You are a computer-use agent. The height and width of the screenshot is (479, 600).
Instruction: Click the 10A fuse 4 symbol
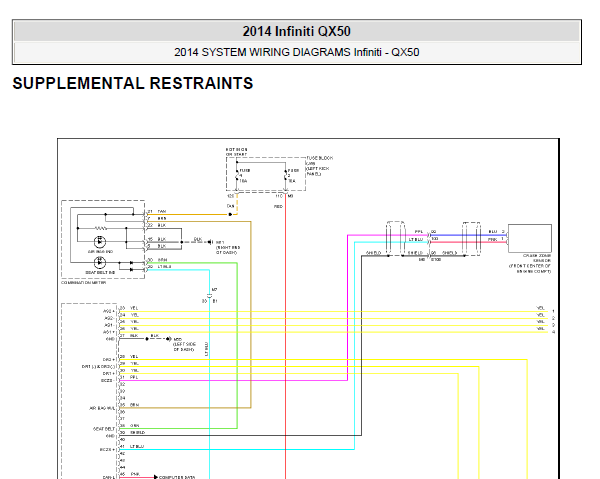pyautogui.click(x=237, y=176)
